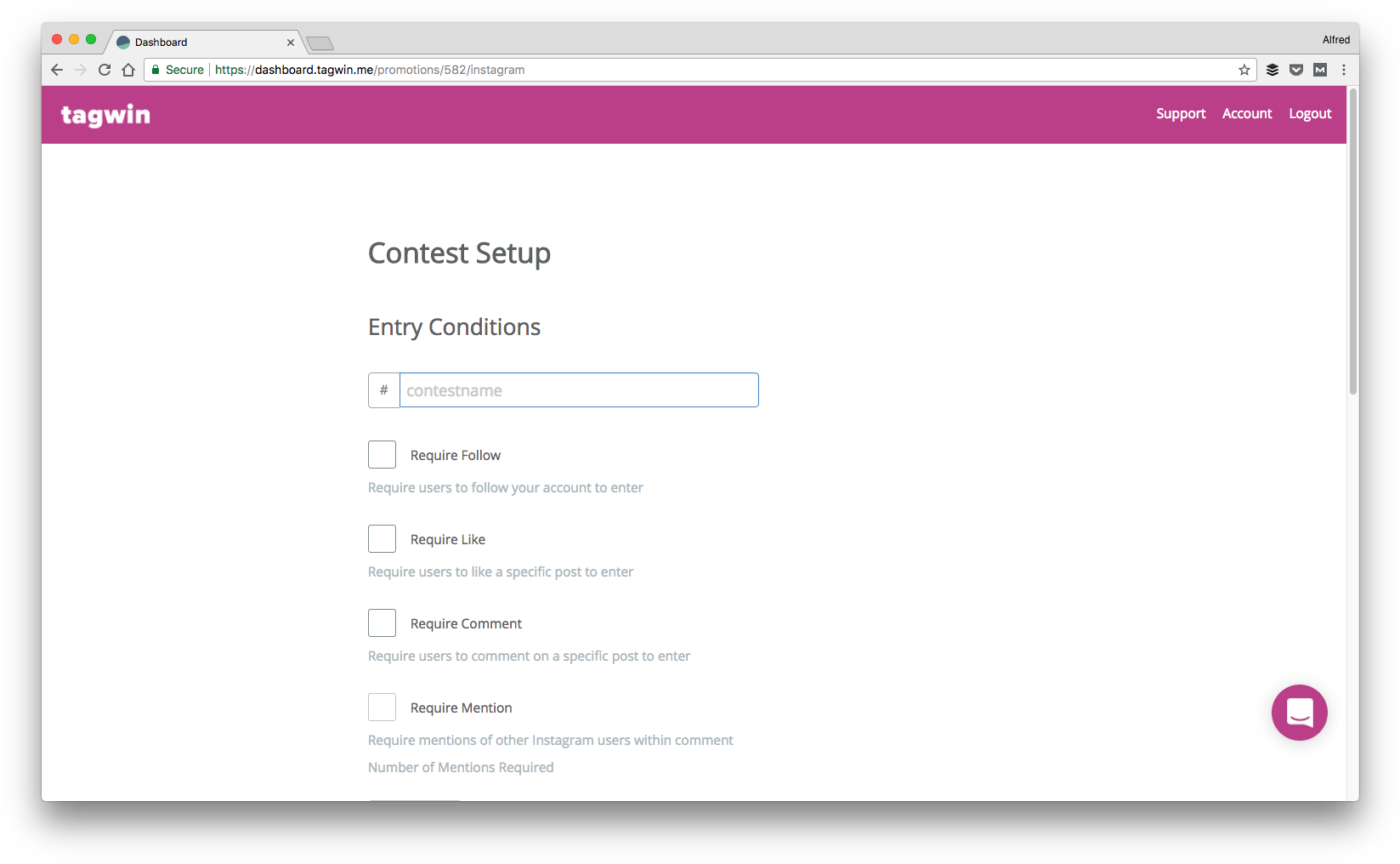Tick the Require Comment checkbox
This screenshot has width=1400, height=864.
382,623
